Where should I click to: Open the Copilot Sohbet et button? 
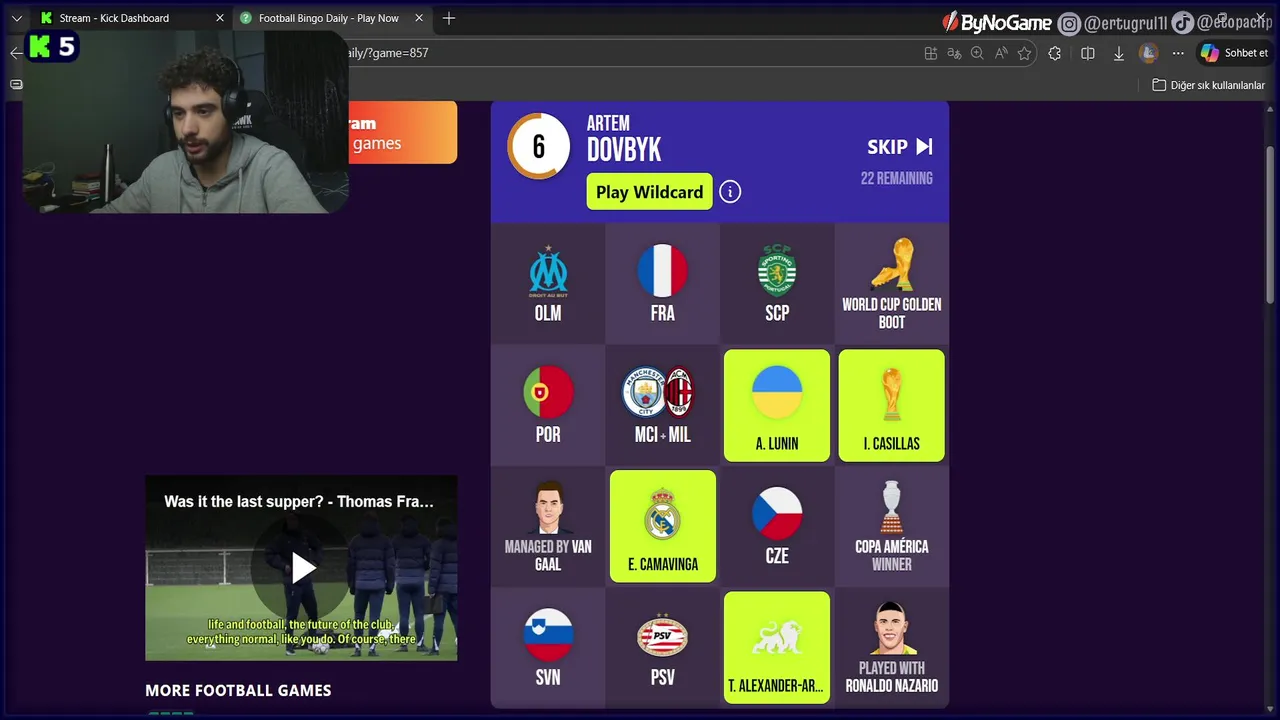coord(1235,53)
